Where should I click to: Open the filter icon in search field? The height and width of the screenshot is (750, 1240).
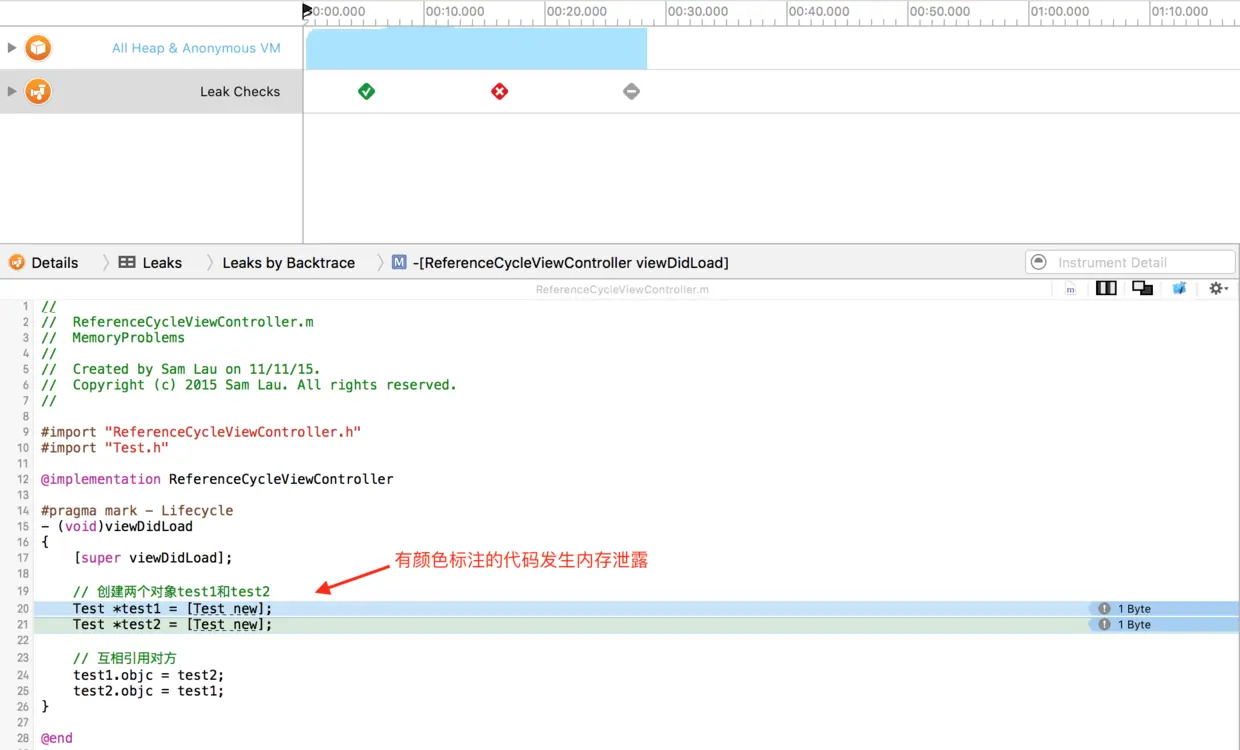pos(1039,262)
